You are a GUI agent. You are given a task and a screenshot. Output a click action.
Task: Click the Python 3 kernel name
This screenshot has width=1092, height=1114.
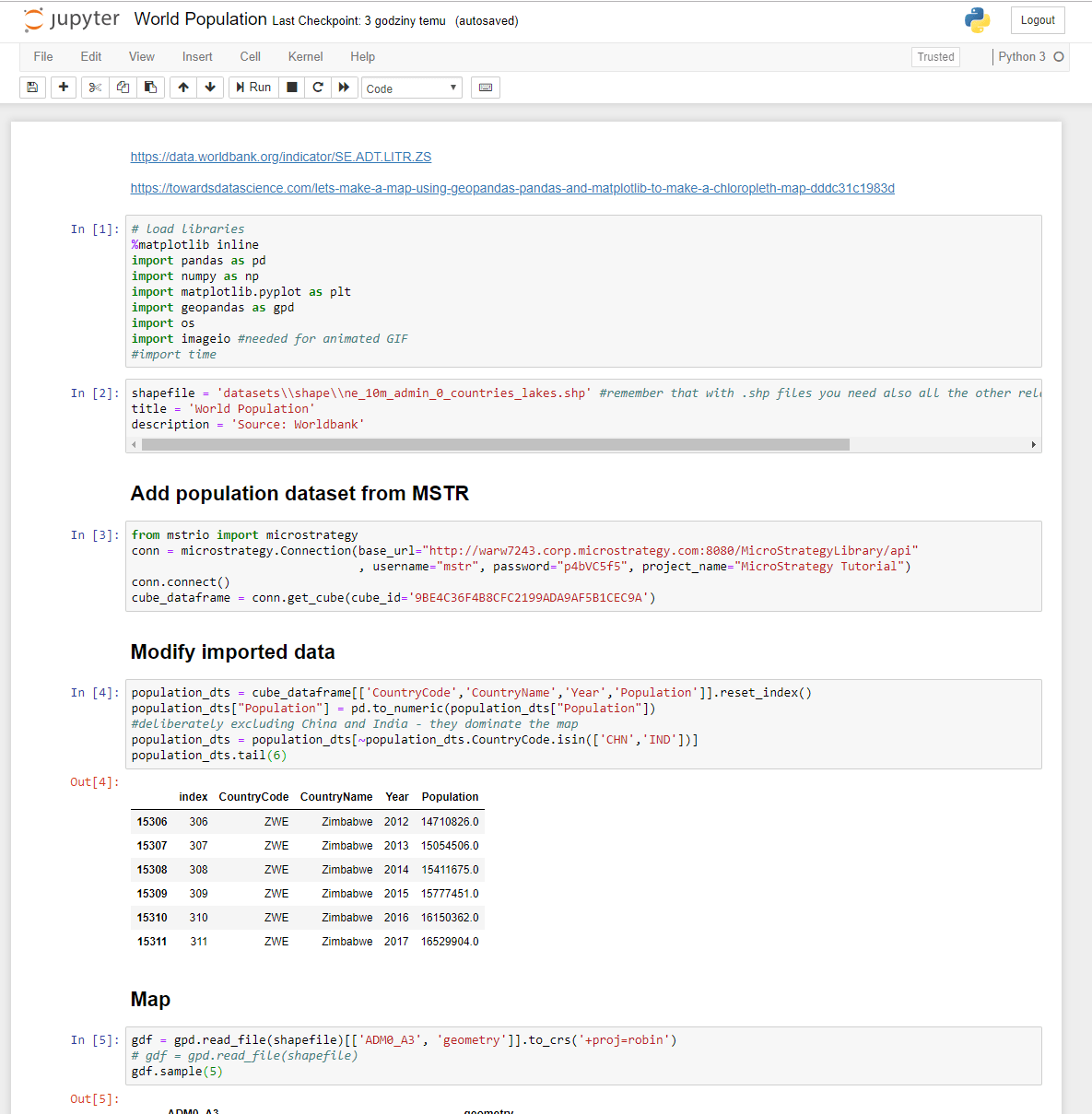click(x=1022, y=57)
